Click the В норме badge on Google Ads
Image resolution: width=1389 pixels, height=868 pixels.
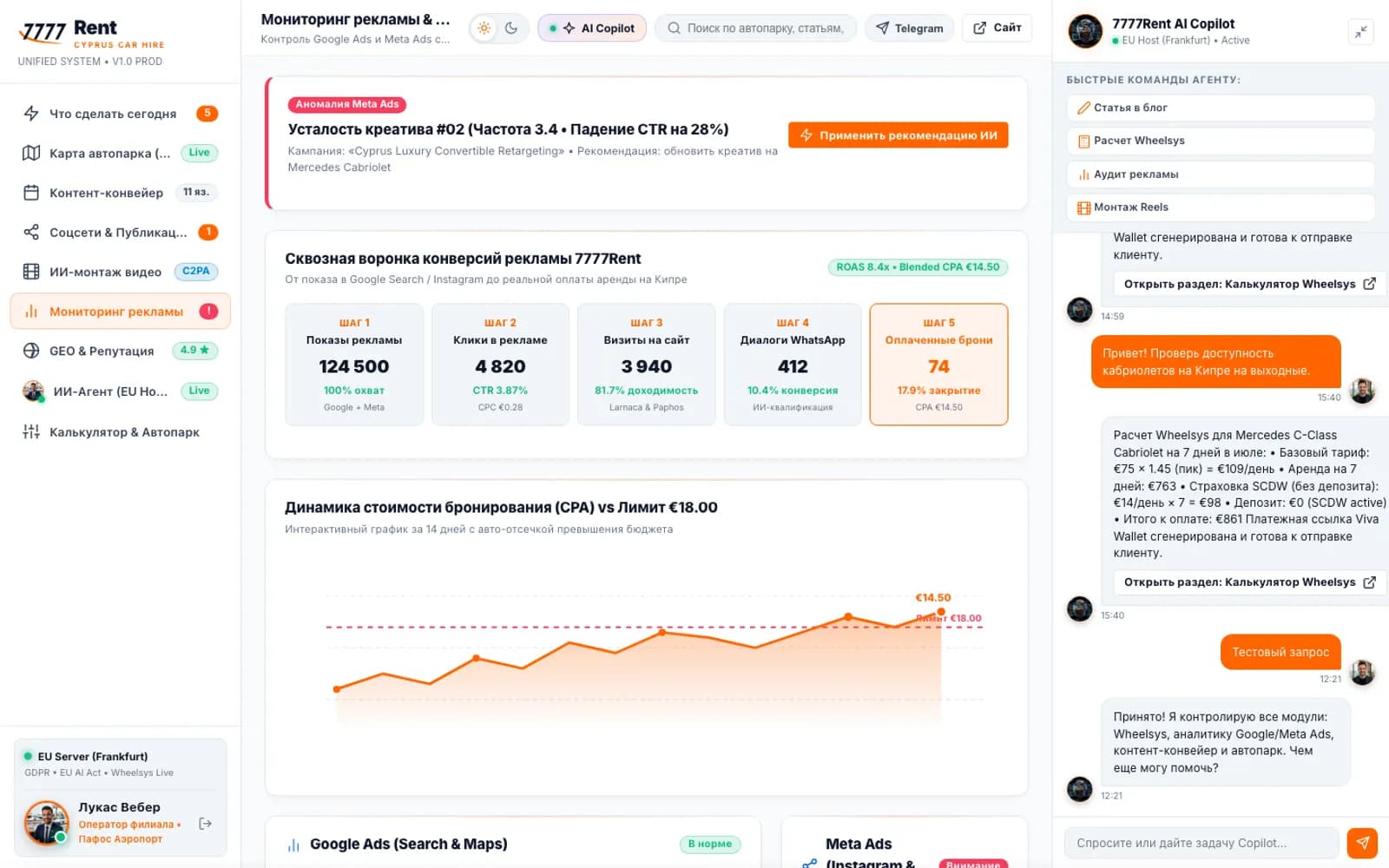tap(710, 844)
